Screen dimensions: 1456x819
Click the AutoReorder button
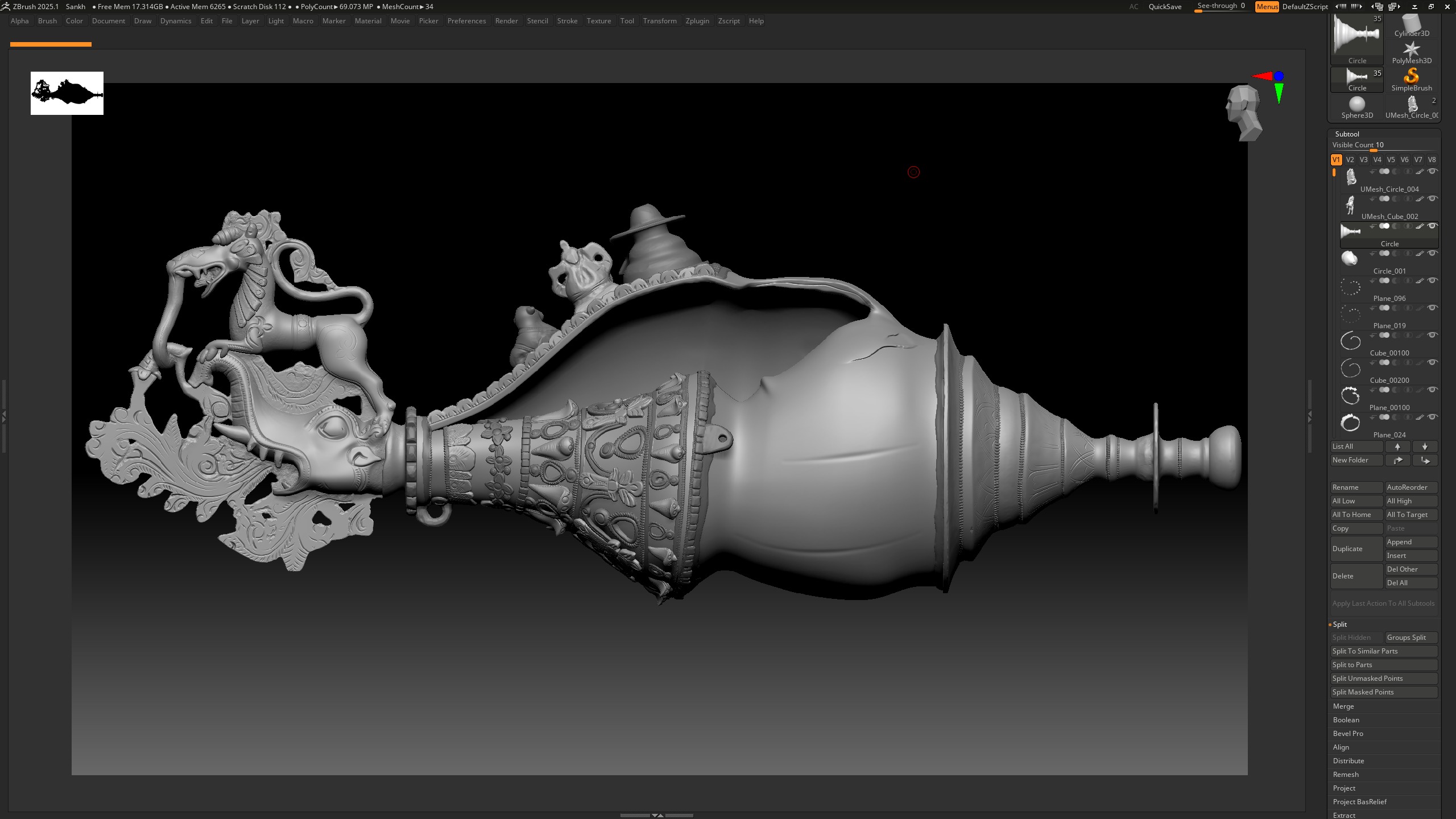1411,487
